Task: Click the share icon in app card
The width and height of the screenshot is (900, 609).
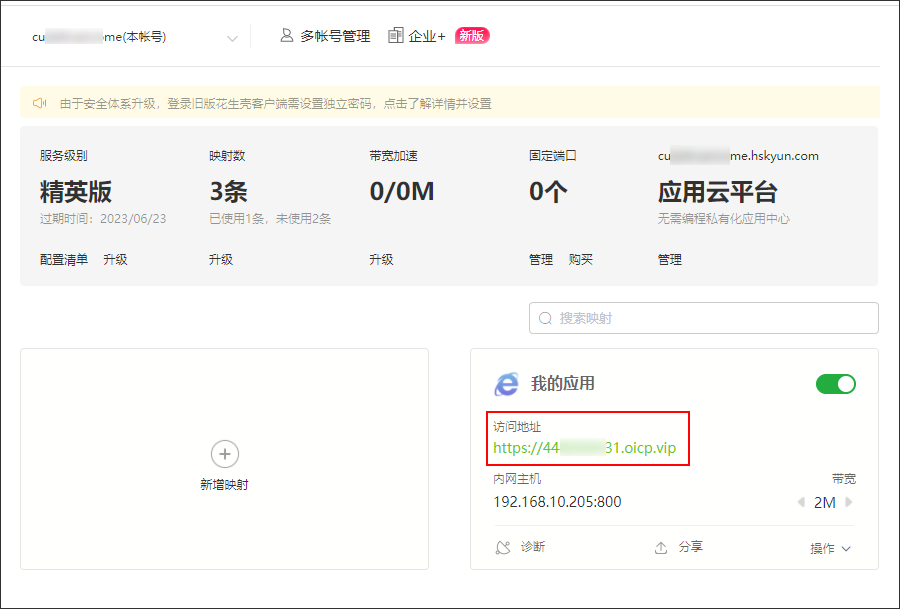Action: [661, 548]
